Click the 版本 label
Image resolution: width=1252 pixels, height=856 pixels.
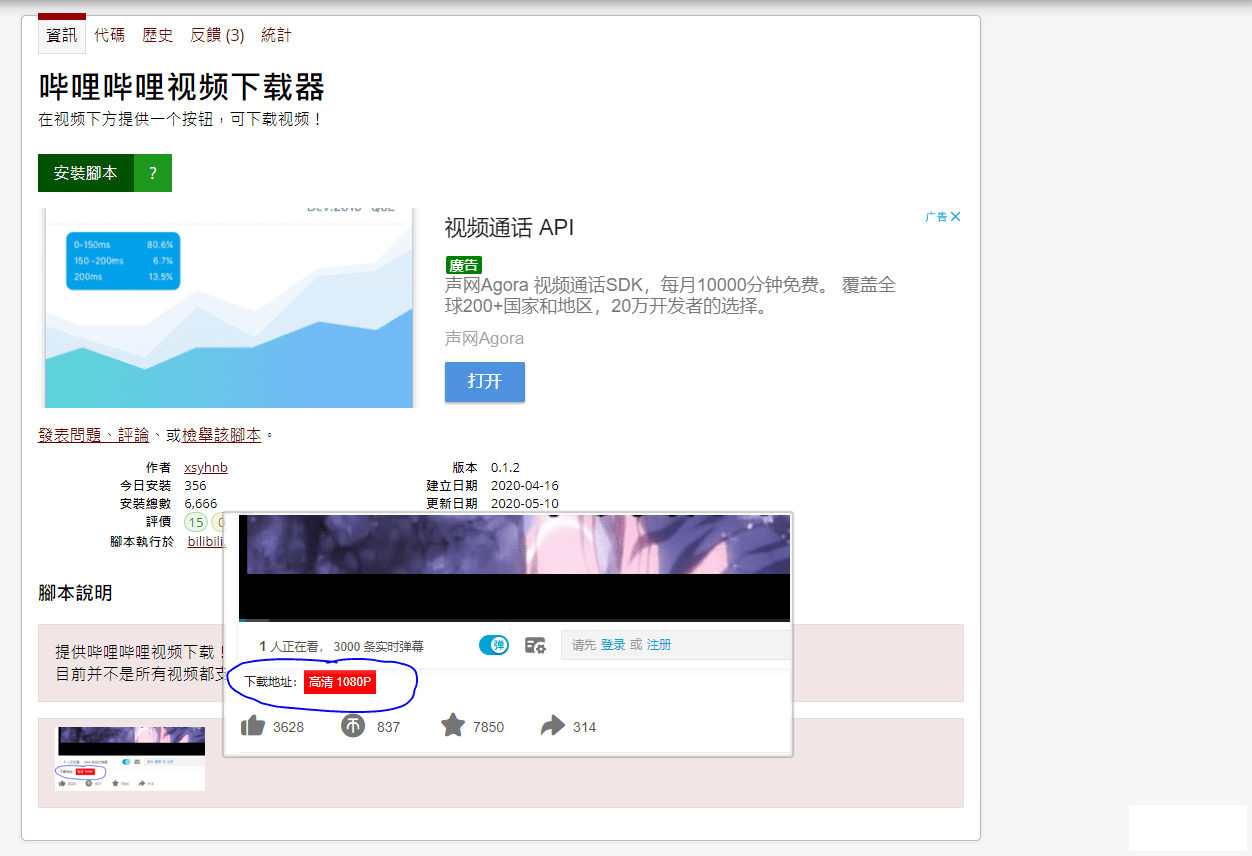[465, 467]
